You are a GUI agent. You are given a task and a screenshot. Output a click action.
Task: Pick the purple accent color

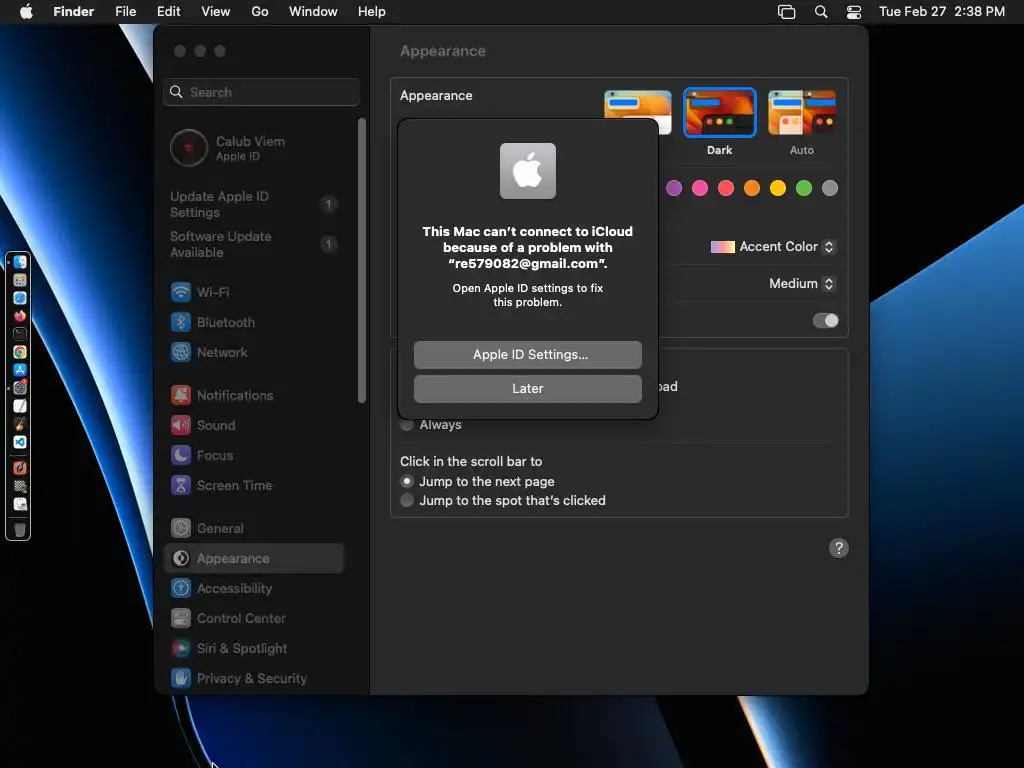[x=674, y=188]
